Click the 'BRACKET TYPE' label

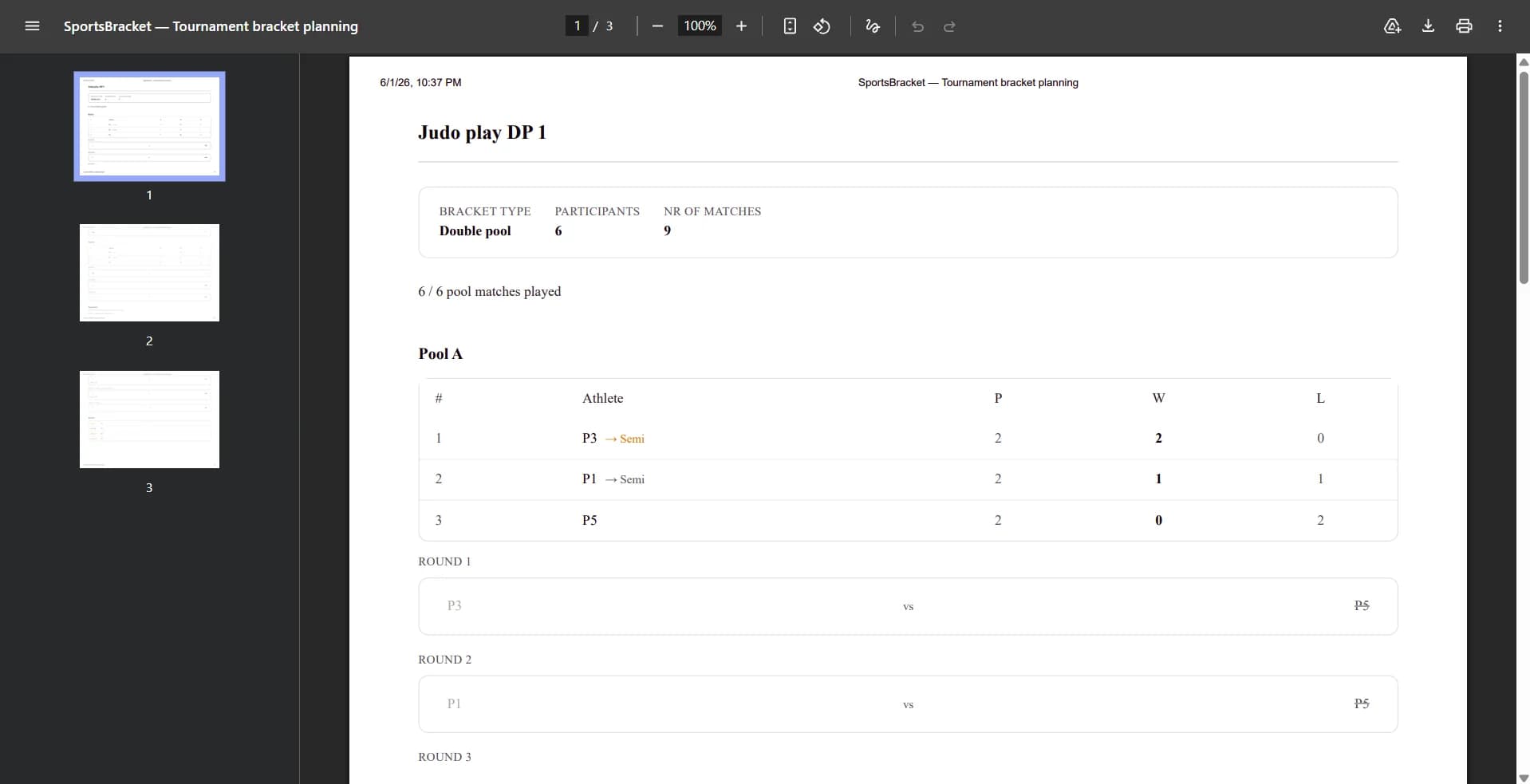[x=485, y=211]
